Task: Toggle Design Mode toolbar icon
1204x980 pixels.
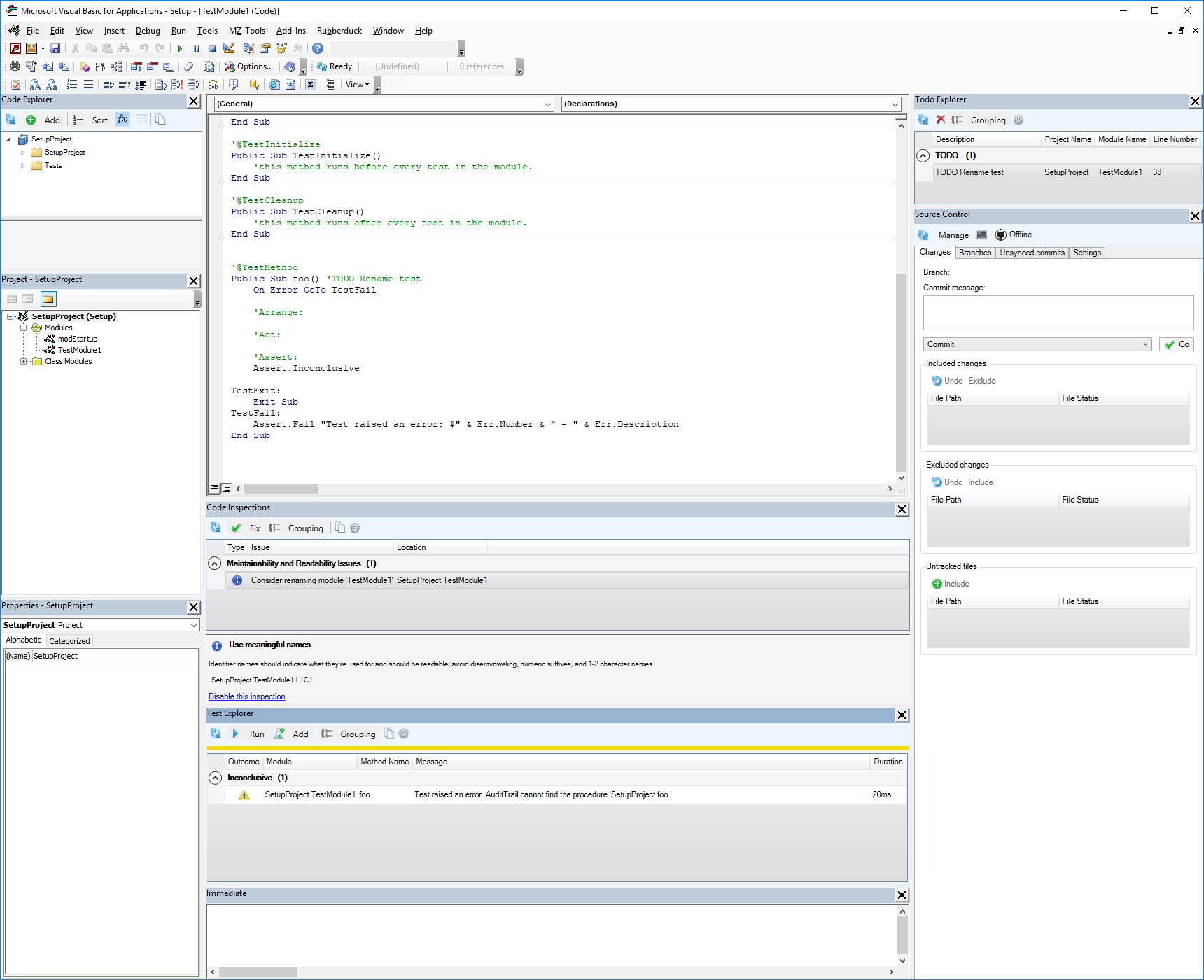Action: (x=229, y=48)
